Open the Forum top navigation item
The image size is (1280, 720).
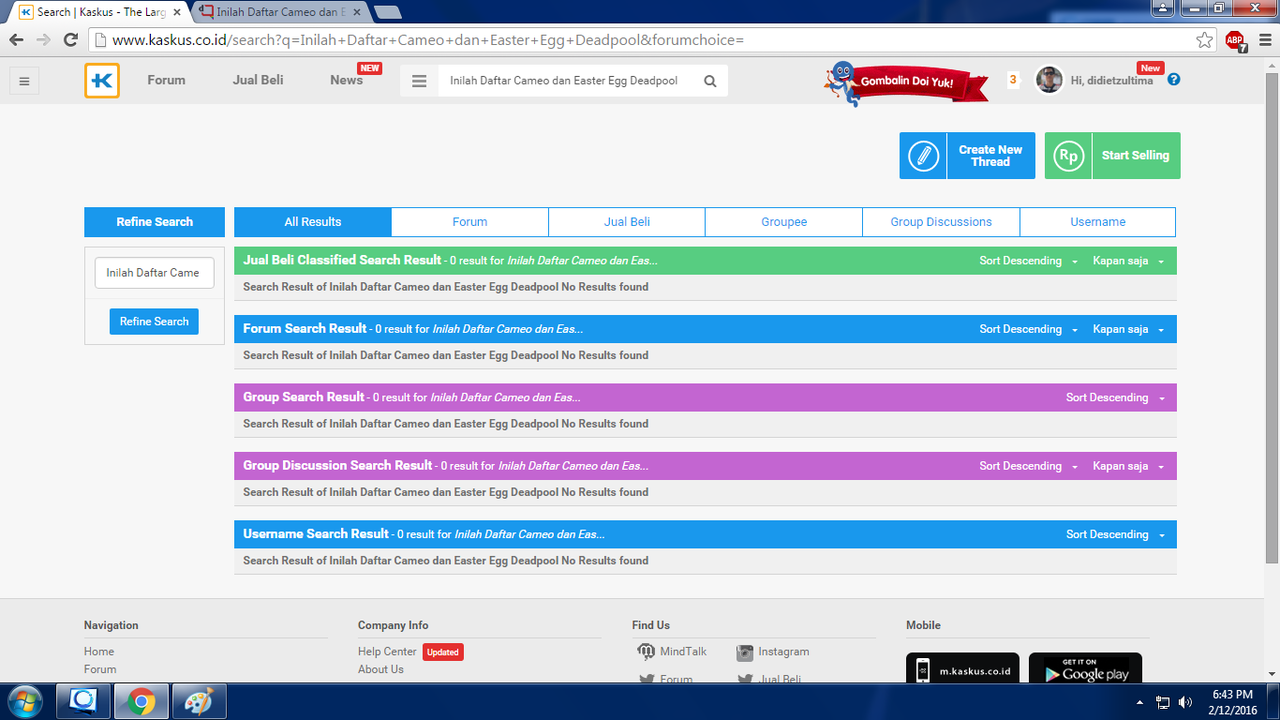click(x=166, y=80)
